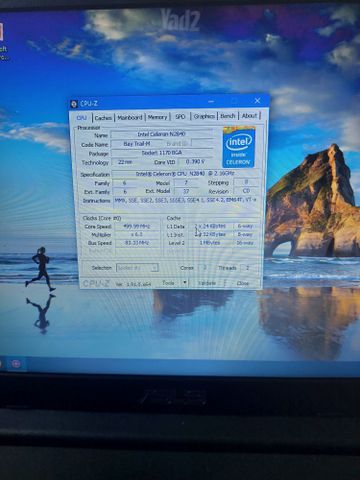Select the CPU tab

82,118
